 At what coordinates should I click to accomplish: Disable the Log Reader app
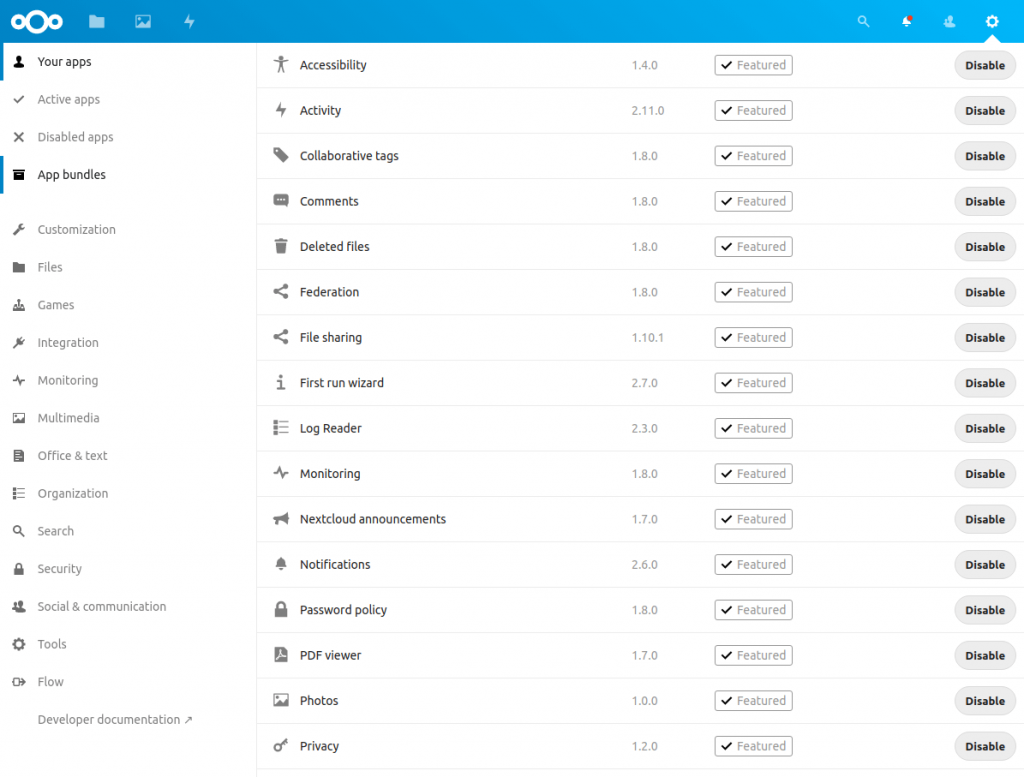point(984,428)
